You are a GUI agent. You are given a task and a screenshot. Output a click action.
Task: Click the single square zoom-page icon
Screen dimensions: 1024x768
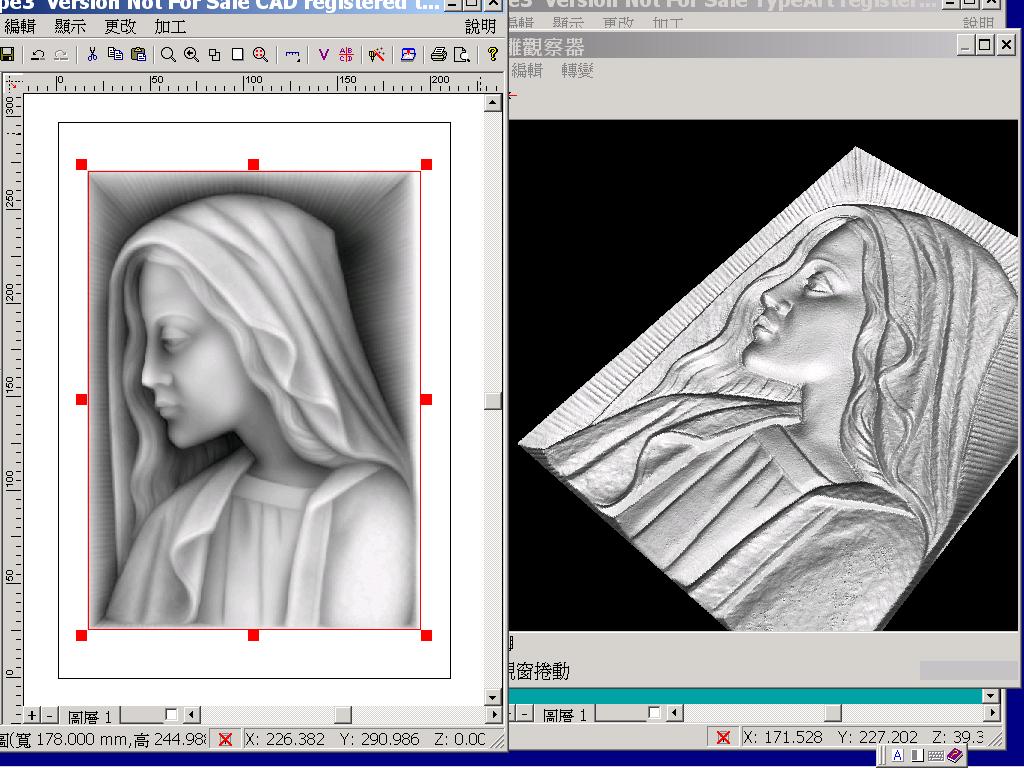point(238,54)
